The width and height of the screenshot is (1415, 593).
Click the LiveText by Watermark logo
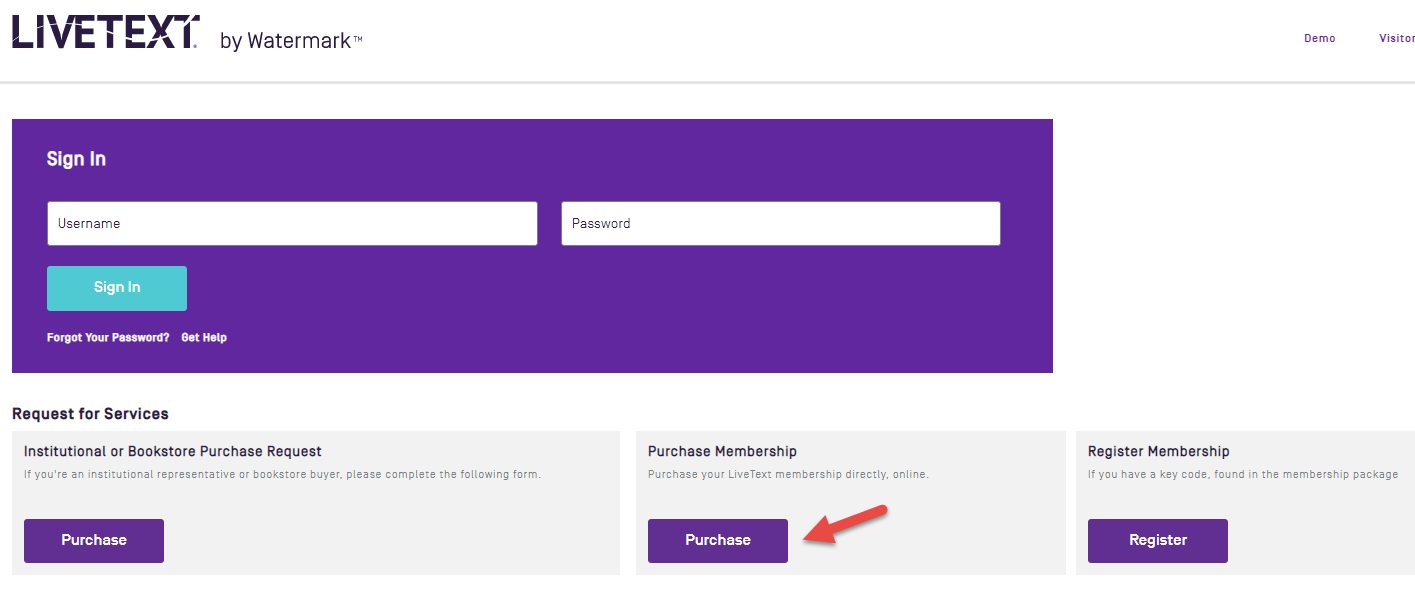click(187, 34)
